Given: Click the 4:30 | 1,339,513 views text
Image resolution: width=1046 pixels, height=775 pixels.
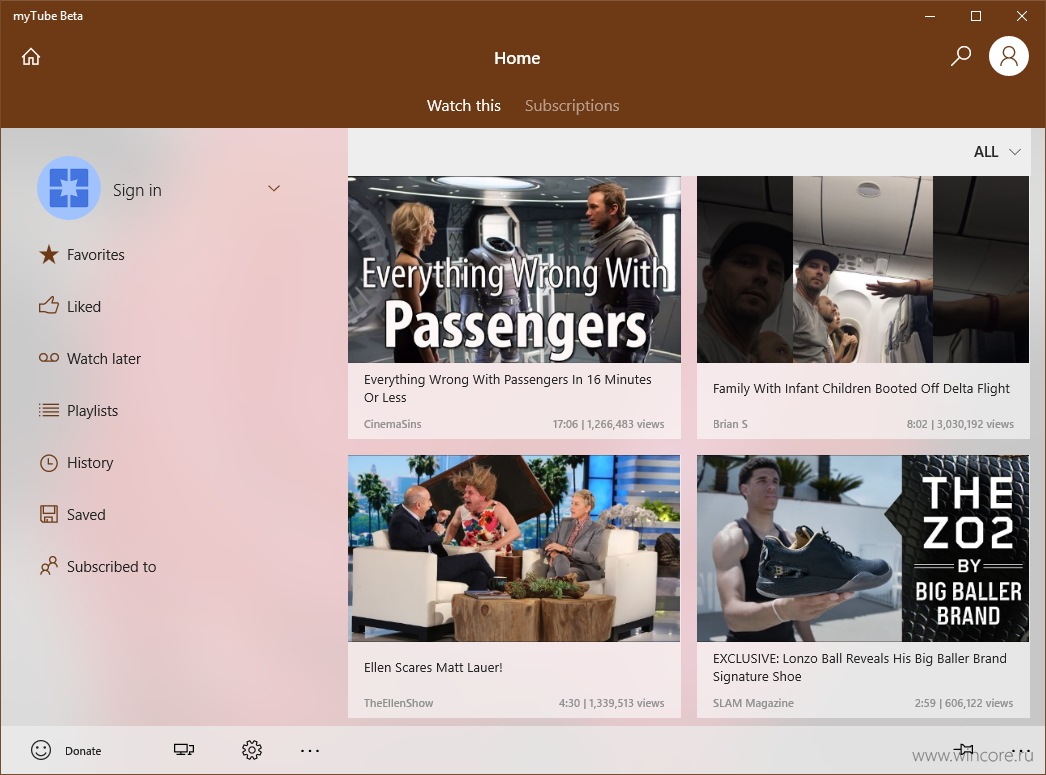Looking at the screenshot, I should [612, 703].
